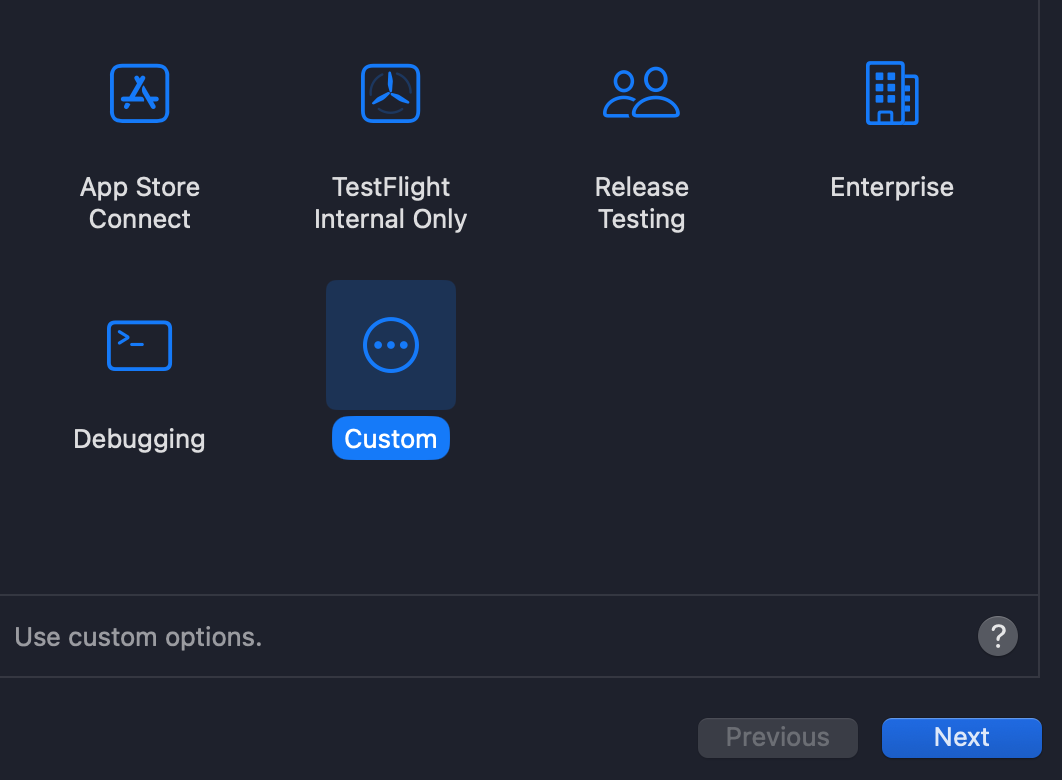Viewport: 1062px width, 780px height.
Task: Click the Debugging label
Action: [140, 439]
